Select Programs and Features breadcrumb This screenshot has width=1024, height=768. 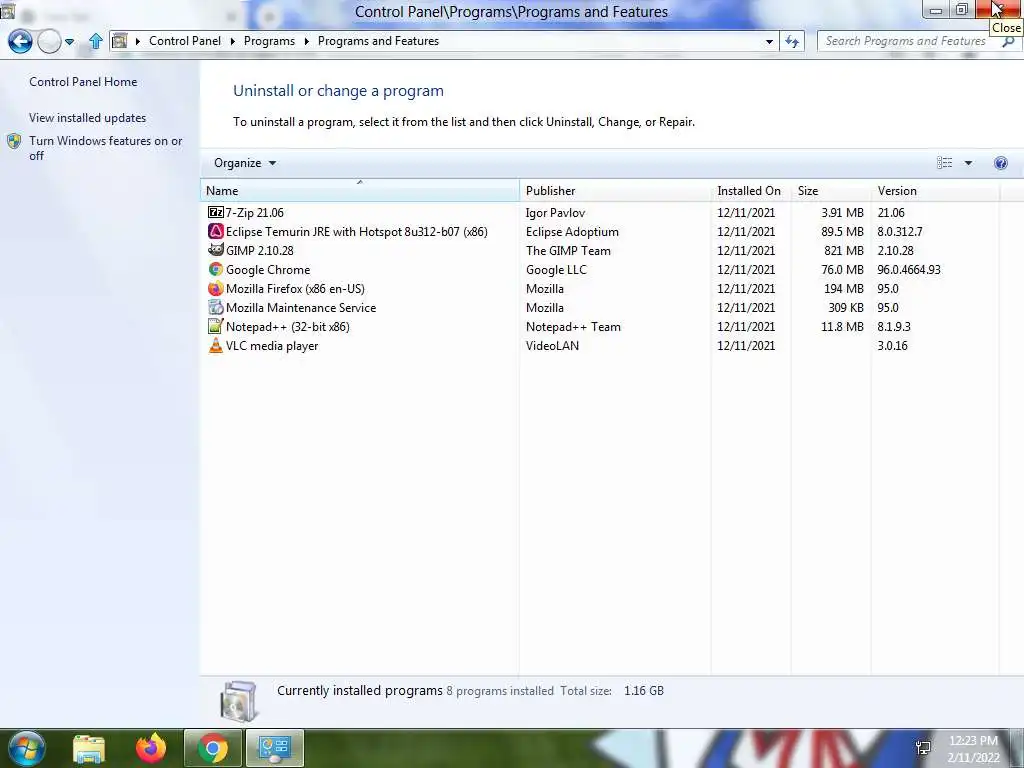[x=378, y=41]
